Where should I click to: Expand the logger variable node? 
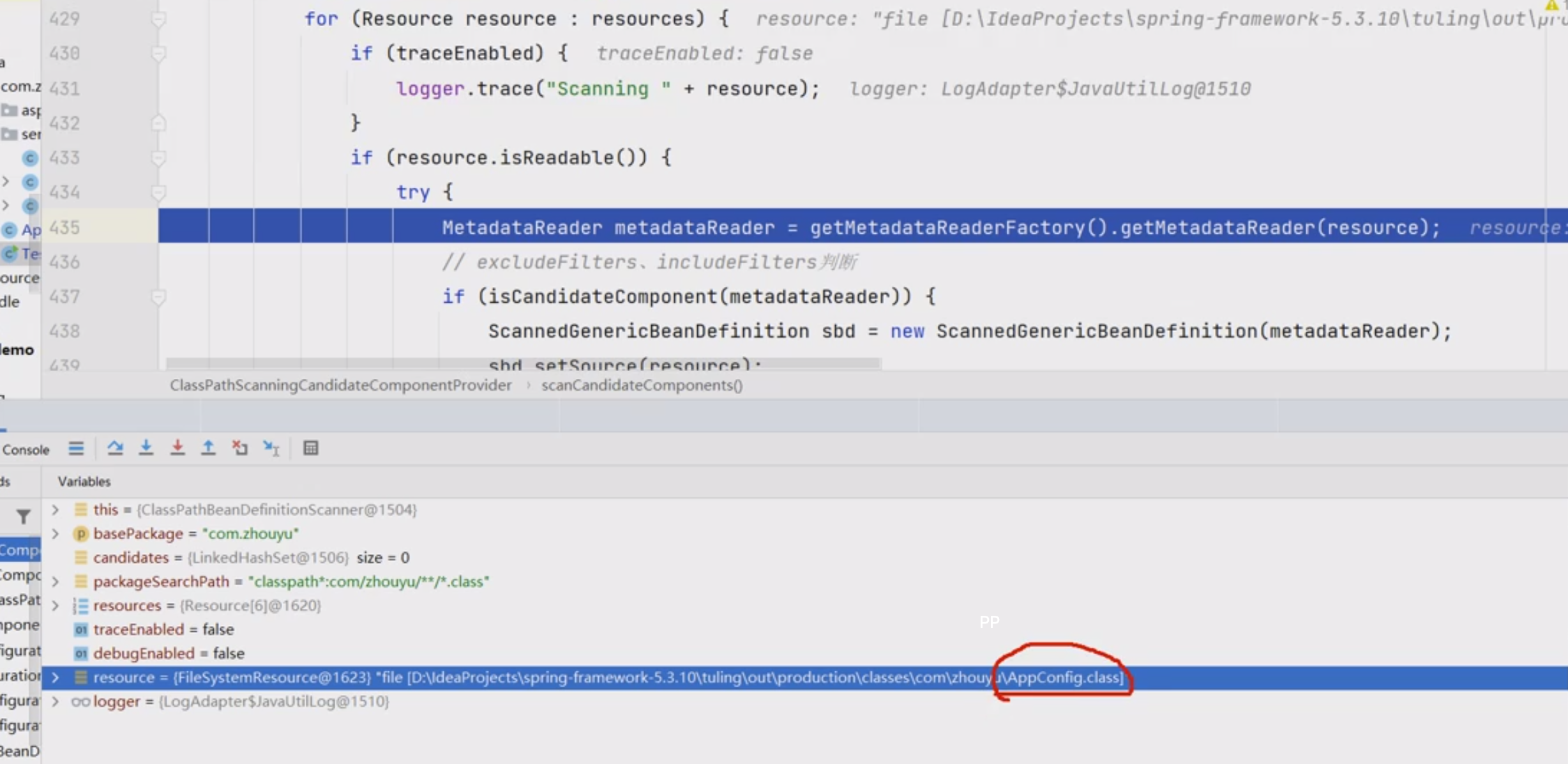click(56, 701)
